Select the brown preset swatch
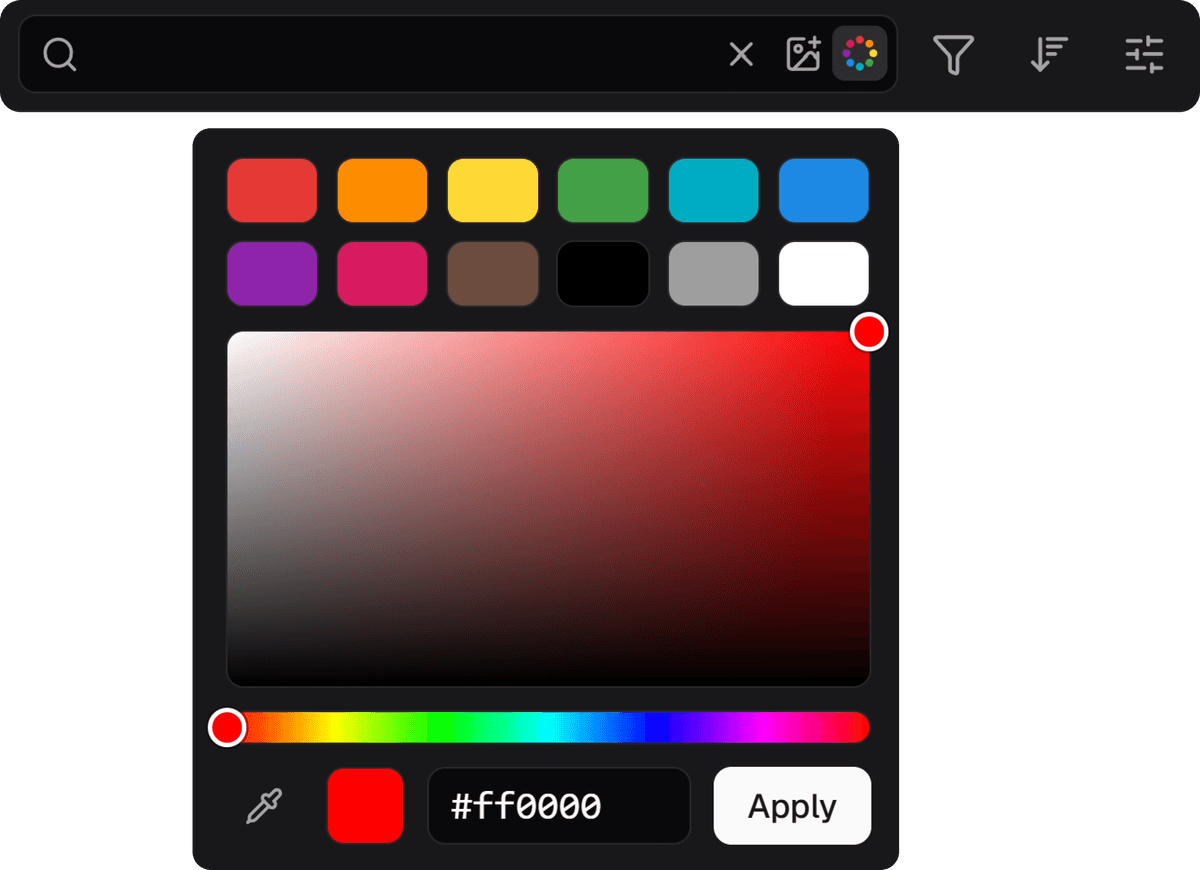This screenshot has width=1200, height=870. click(x=493, y=273)
